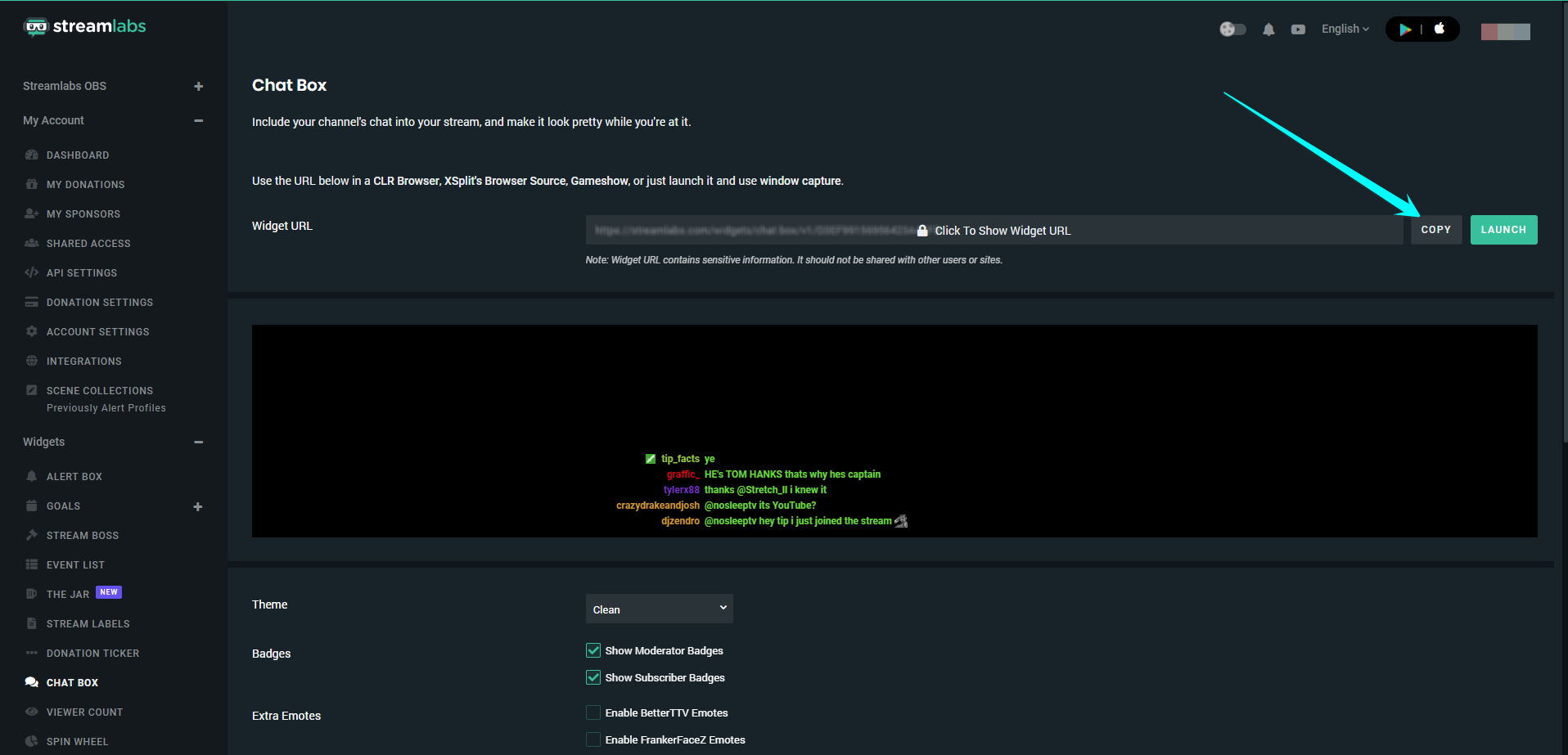Open Viewer Count widget page

(x=85, y=712)
